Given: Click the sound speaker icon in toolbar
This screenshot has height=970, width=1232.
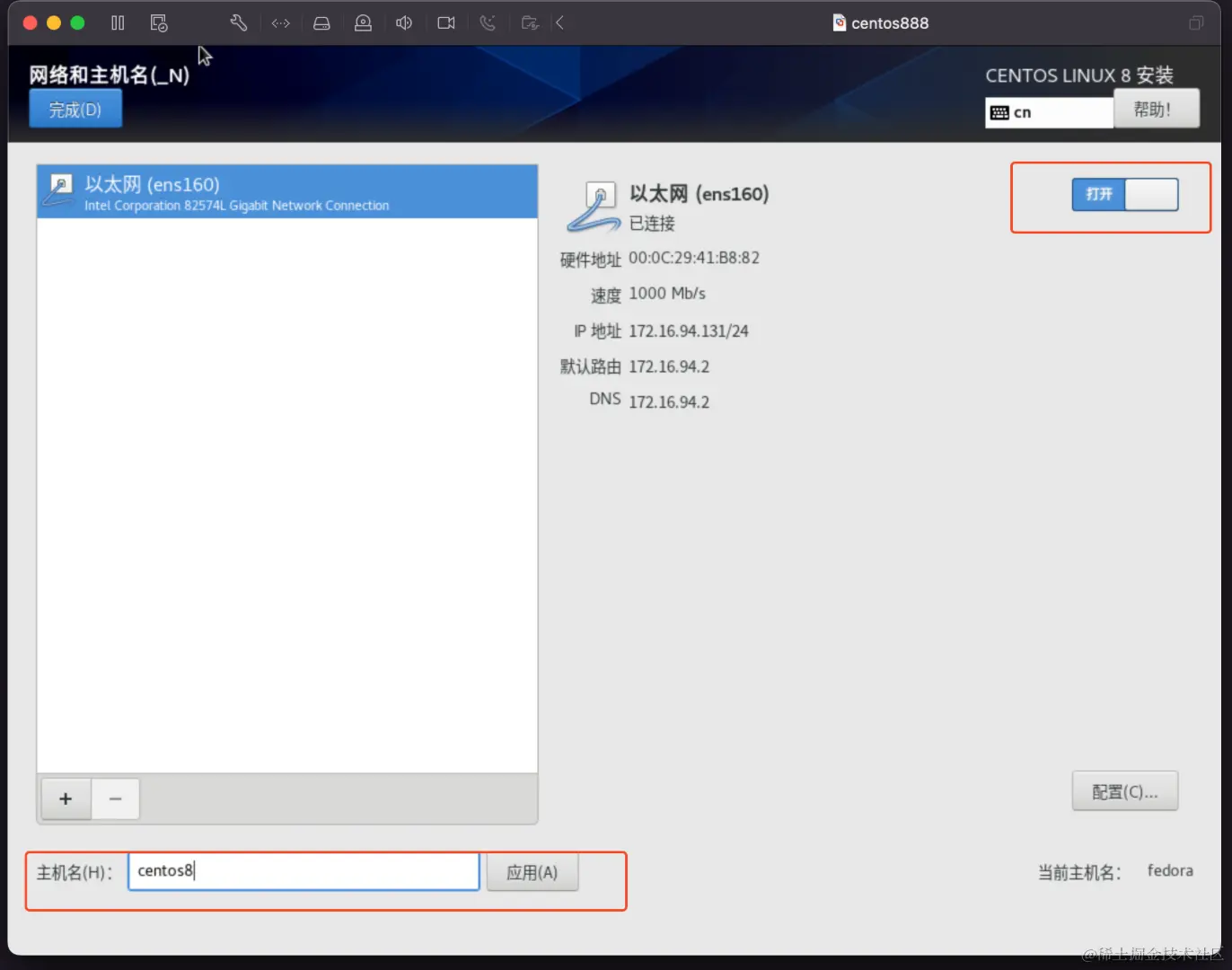Looking at the screenshot, I should (x=404, y=23).
